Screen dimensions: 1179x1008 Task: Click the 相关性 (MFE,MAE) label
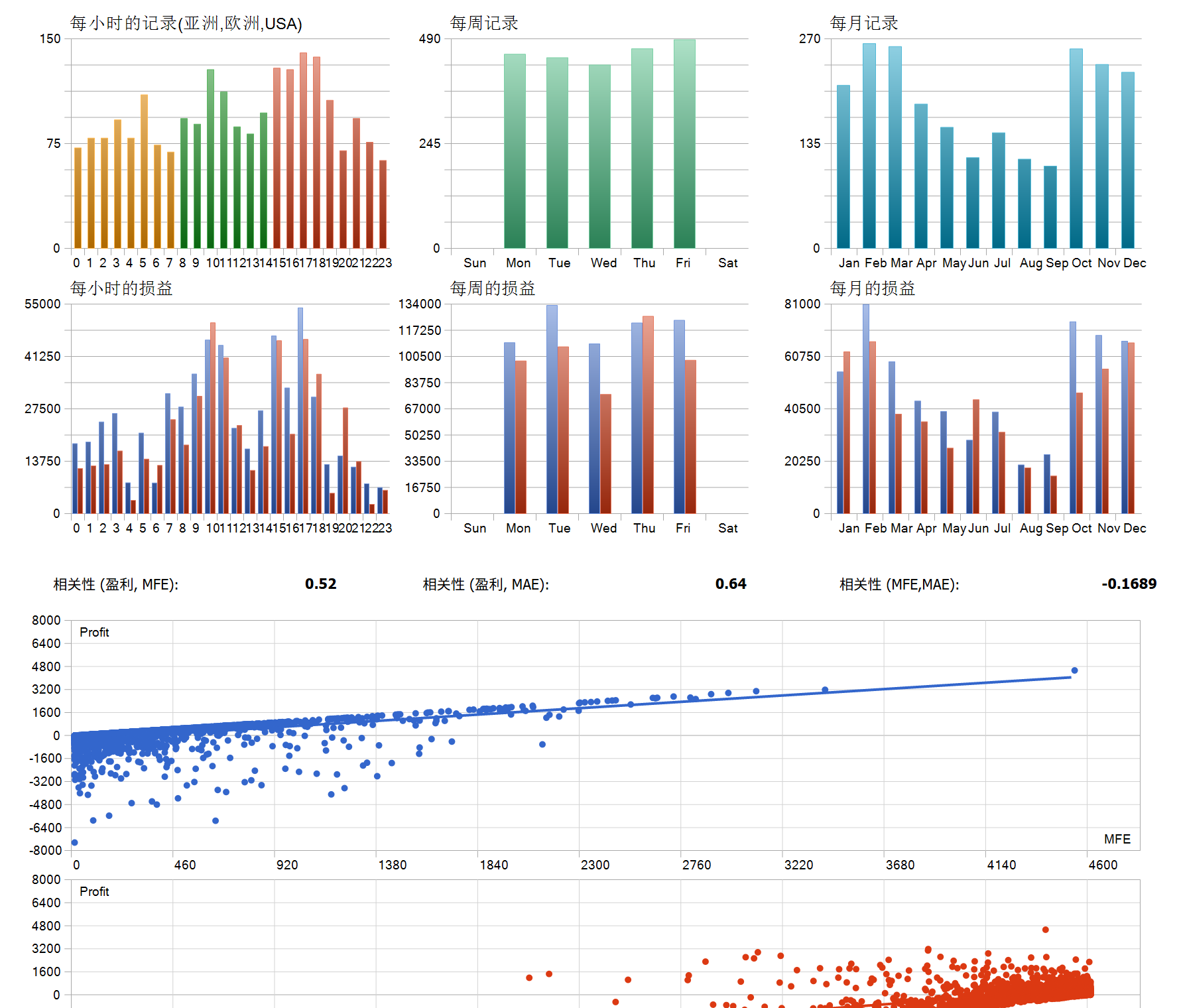click(899, 584)
